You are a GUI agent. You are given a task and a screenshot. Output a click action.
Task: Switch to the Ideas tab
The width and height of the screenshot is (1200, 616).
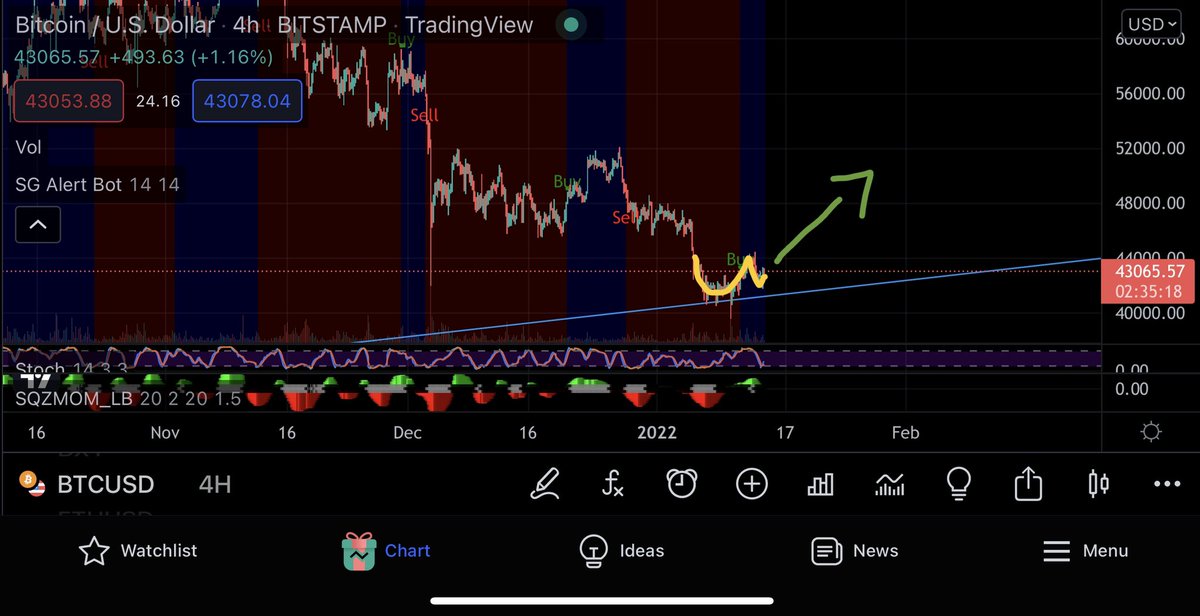(x=621, y=550)
